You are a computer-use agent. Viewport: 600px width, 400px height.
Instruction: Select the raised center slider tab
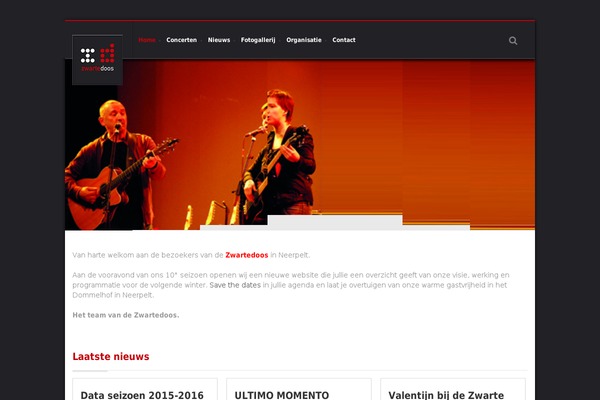pos(335,222)
